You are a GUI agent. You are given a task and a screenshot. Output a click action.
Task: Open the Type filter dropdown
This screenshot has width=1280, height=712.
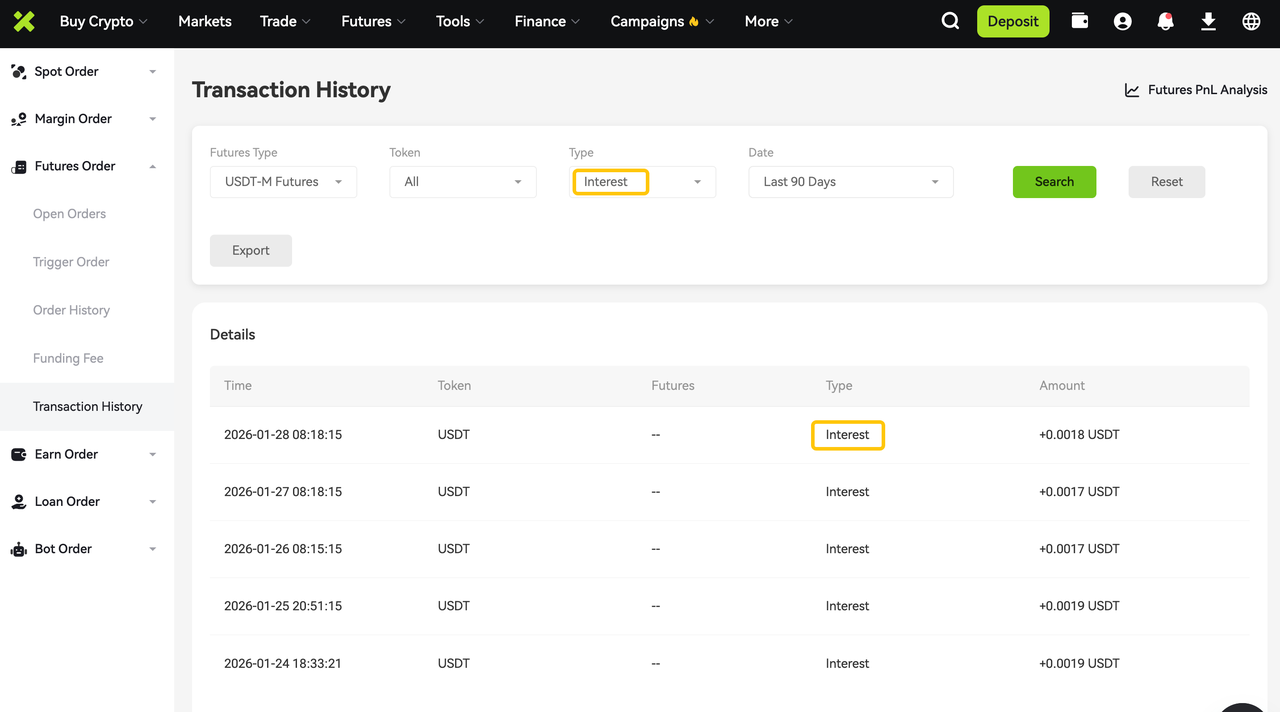pyautogui.click(x=642, y=182)
